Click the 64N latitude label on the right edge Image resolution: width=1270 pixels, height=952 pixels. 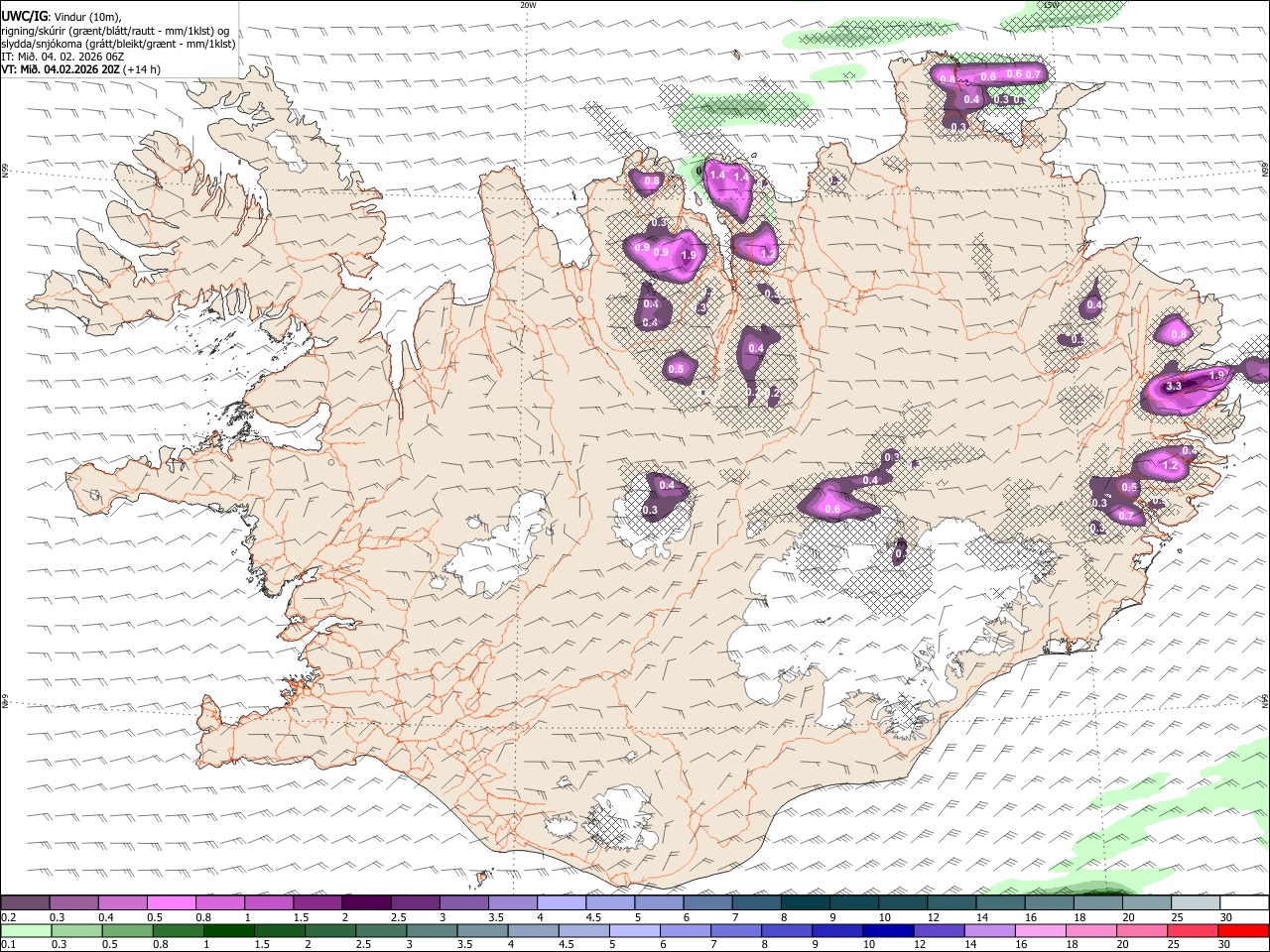(x=1265, y=701)
